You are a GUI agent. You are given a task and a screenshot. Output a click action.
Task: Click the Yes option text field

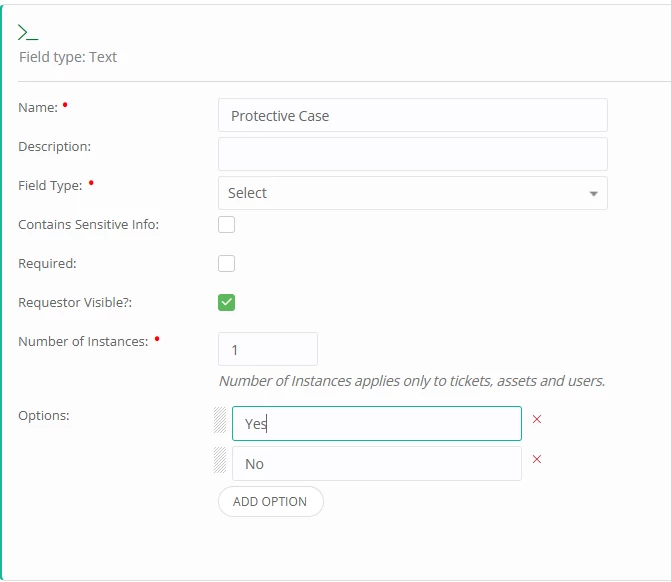(x=376, y=423)
